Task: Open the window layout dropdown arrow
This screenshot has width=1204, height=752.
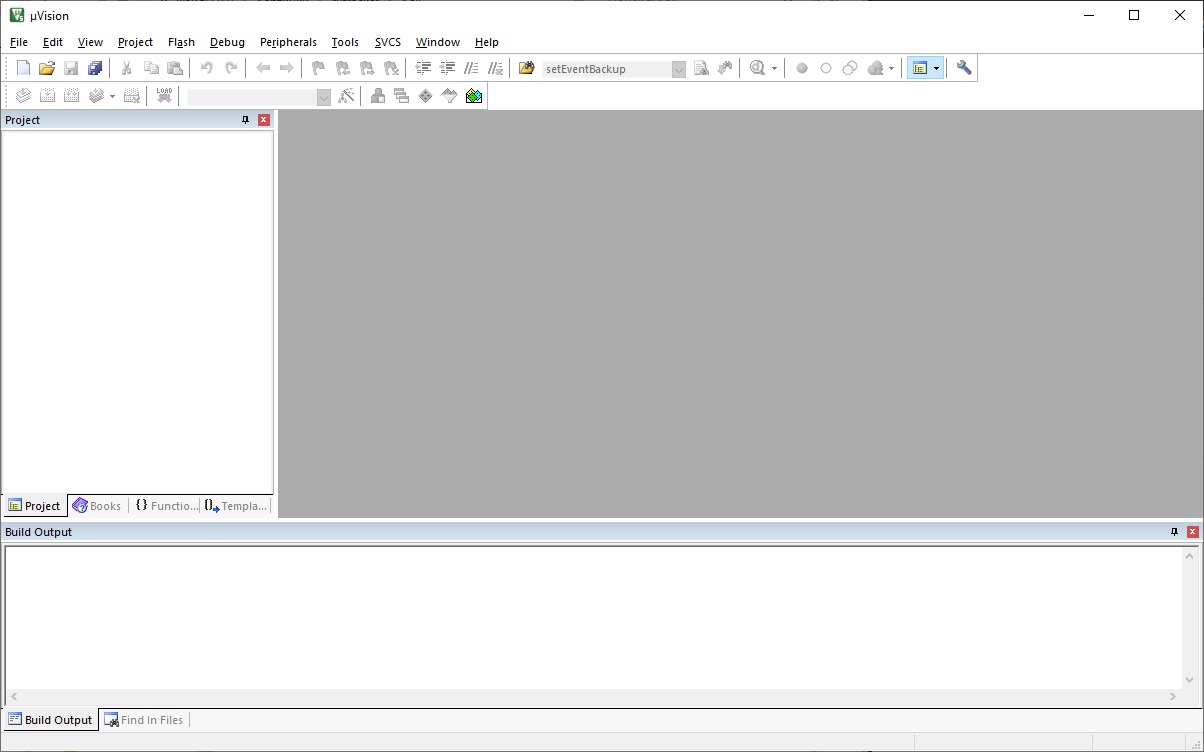Action: (x=937, y=69)
